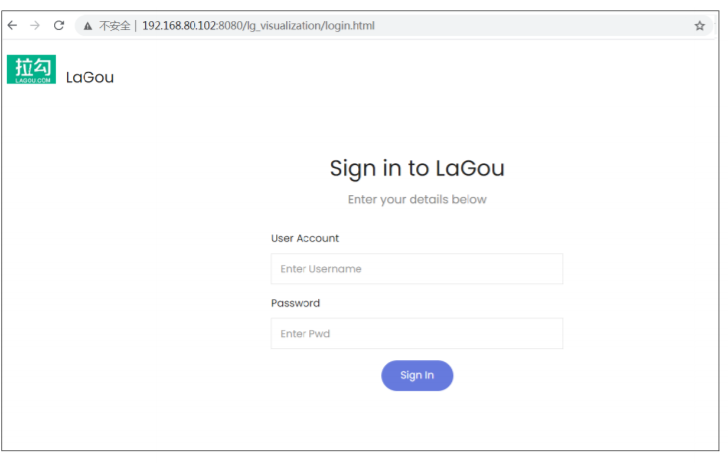Click the Enter your details below subtitle
Viewport: 728px width, 463px height.
(x=417, y=200)
